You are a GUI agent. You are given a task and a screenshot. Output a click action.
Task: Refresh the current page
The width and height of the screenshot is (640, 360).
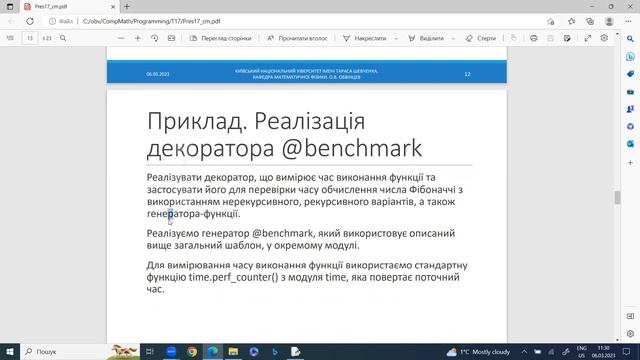click(30, 21)
